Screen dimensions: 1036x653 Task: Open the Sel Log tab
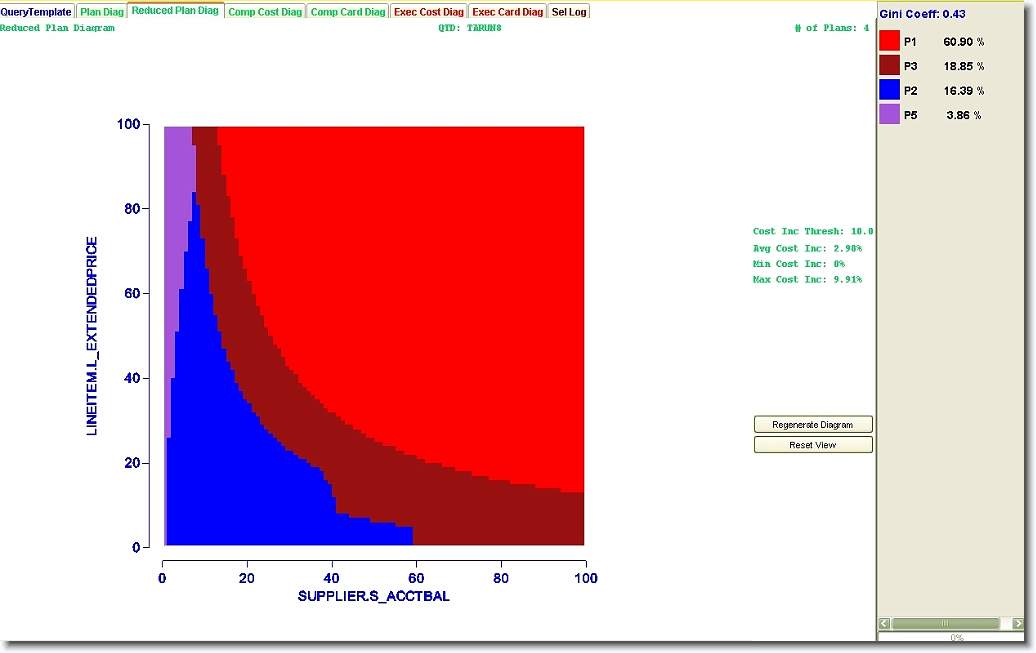point(570,12)
